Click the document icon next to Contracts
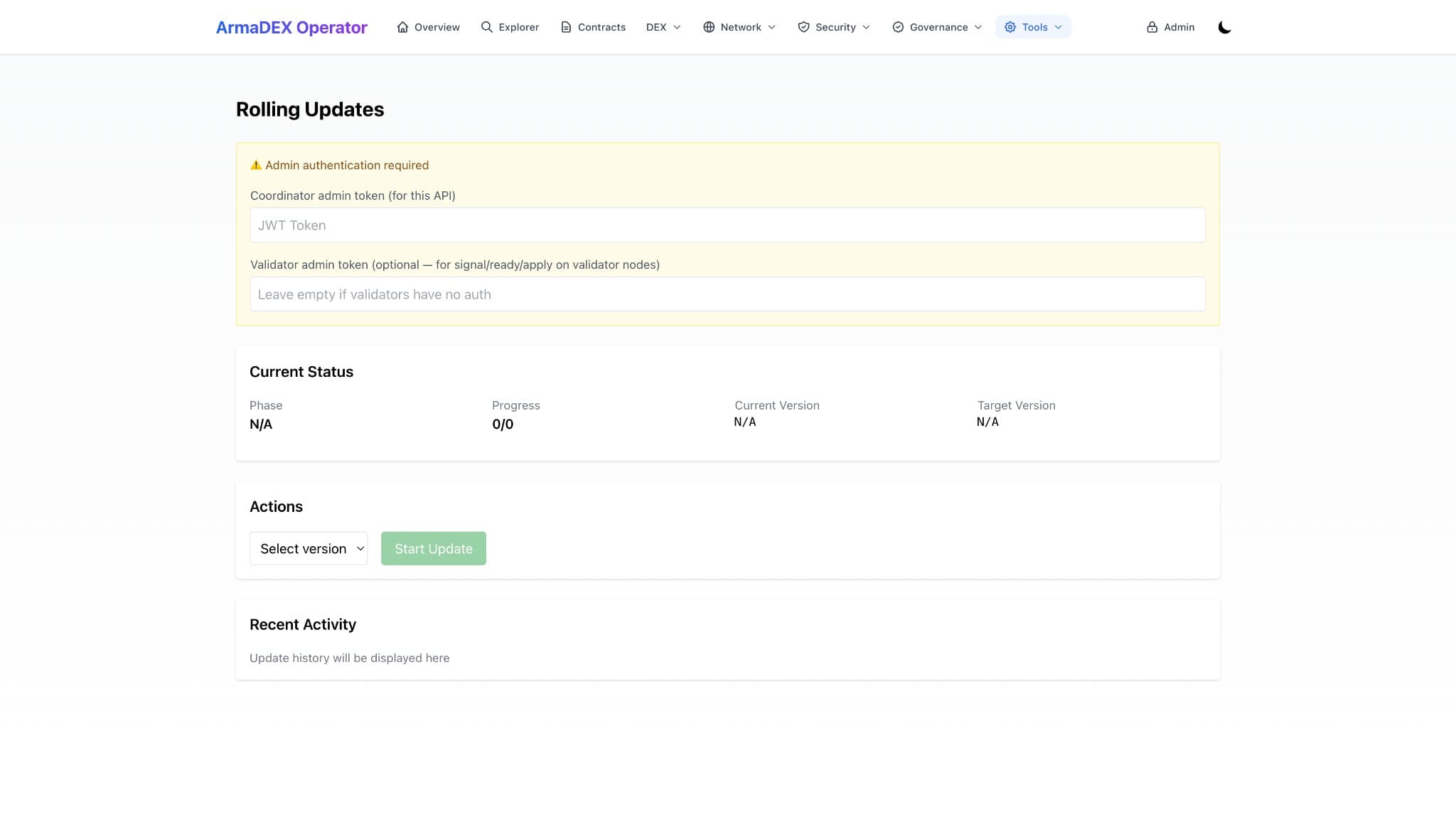The width and height of the screenshot is (1456, 839). (x=565, y=27)
